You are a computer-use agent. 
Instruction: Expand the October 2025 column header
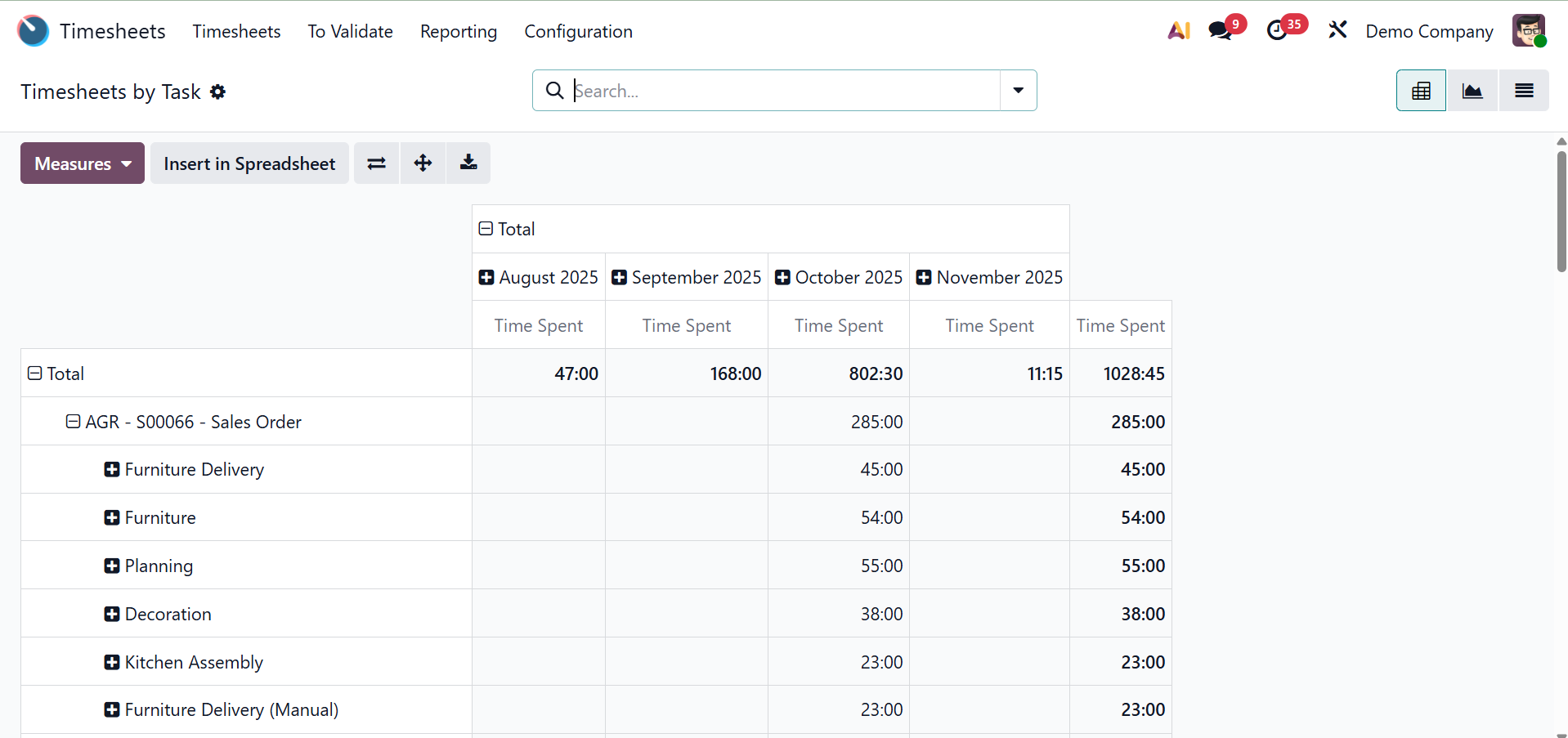(839, 277)
